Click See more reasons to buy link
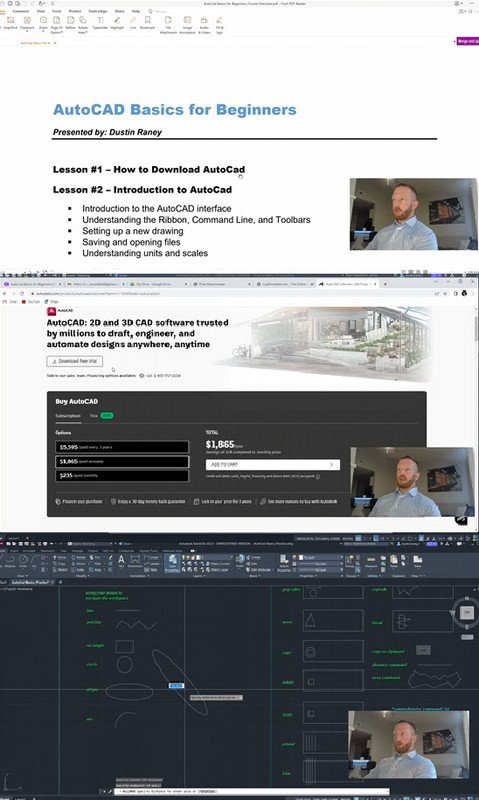The height and width of the screenshot is (800, 479). [x=298, y=502]
